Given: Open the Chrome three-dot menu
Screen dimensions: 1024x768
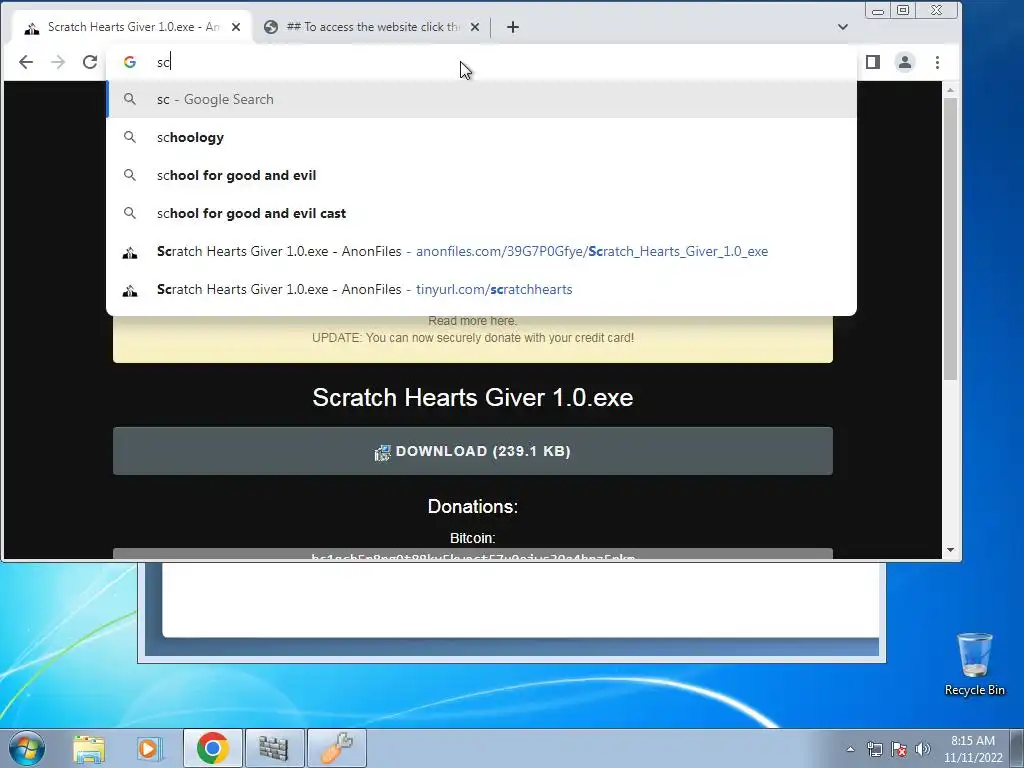Looking at the screenshot, I should (937, 62).
